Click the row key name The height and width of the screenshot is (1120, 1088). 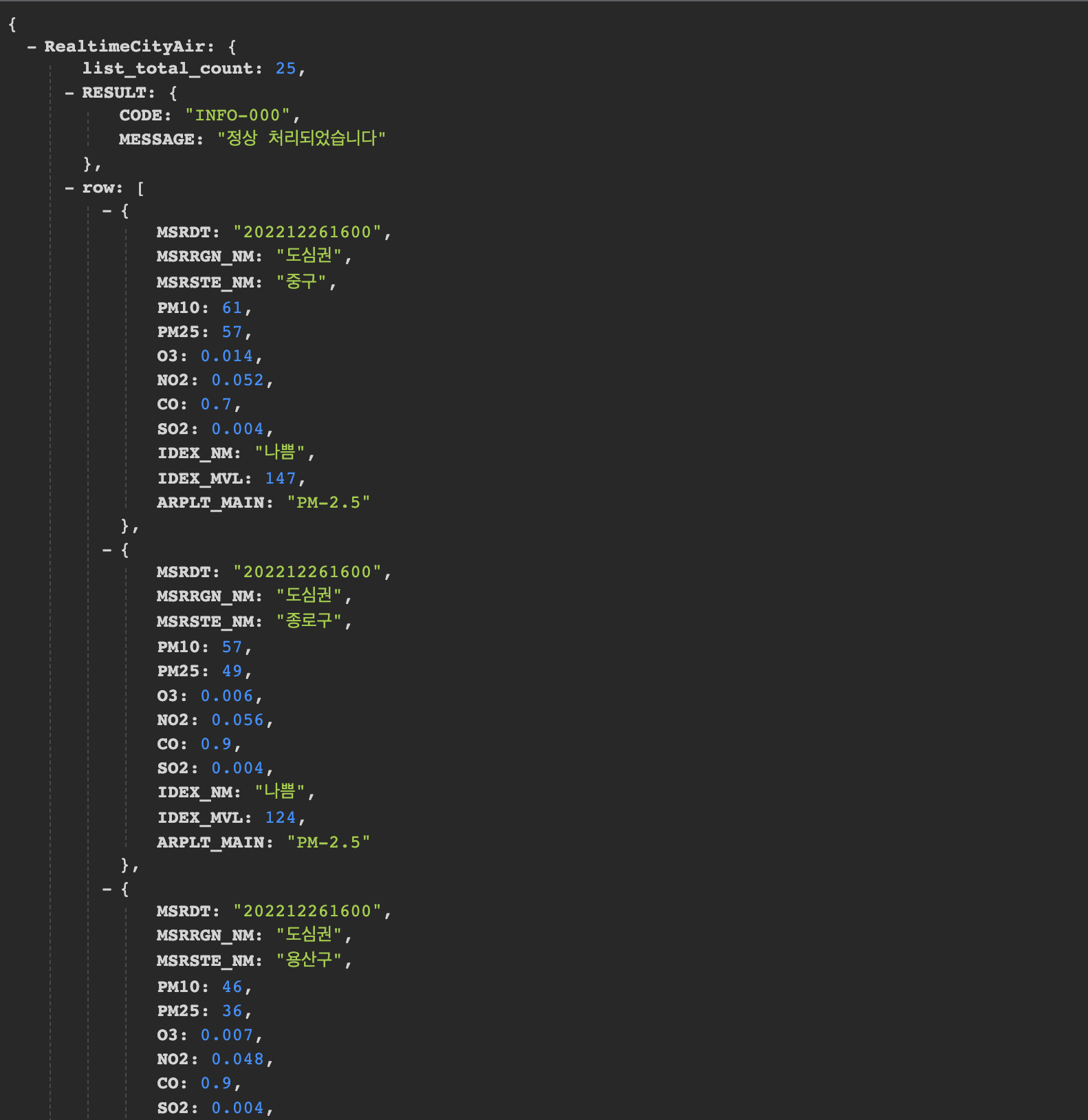(x=98, y=188)
